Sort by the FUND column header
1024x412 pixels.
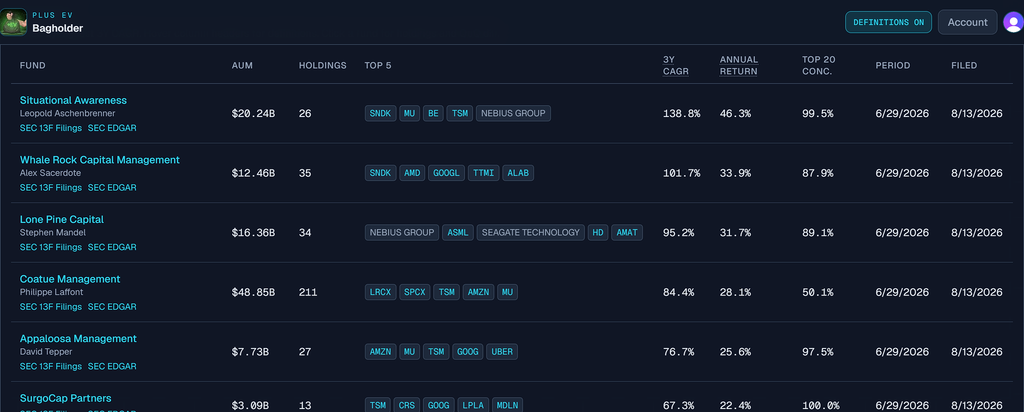pos(33,65)
